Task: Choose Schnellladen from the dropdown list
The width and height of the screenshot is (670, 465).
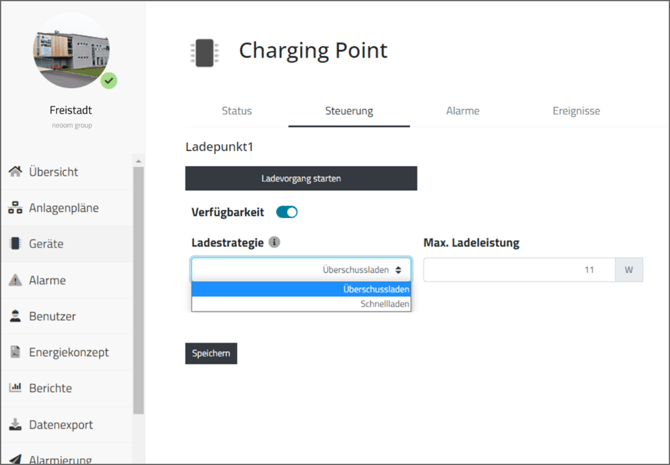Action: (301, 304)
